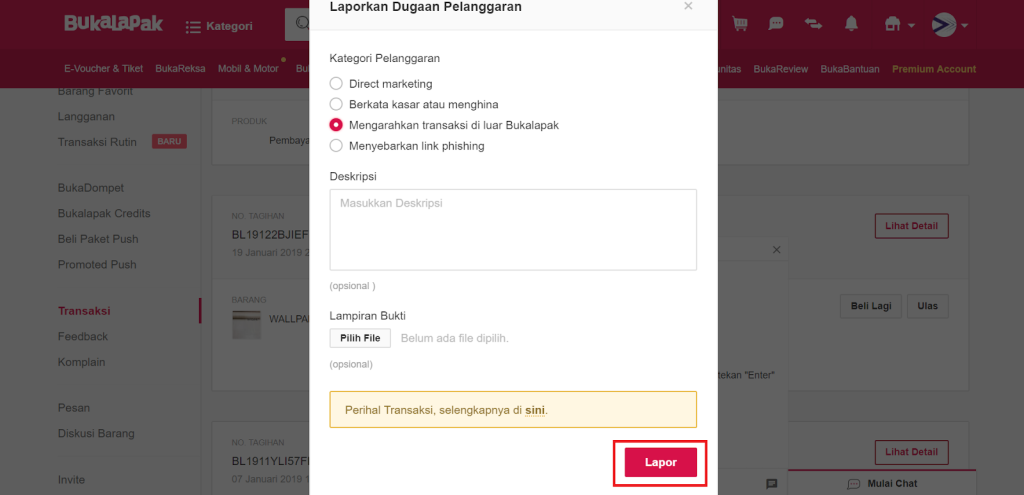Click the transactions arrows icon in header

tap(813, 24)
